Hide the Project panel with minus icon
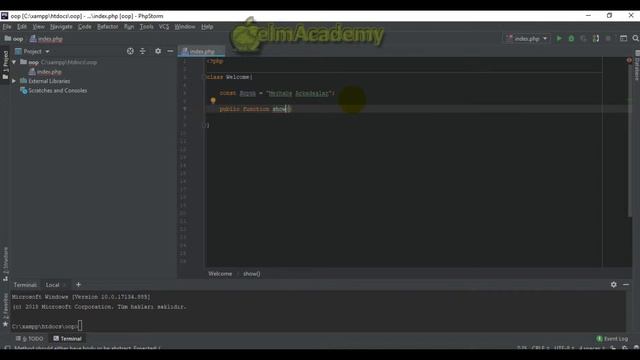640x360 pixels. point(170,51)
